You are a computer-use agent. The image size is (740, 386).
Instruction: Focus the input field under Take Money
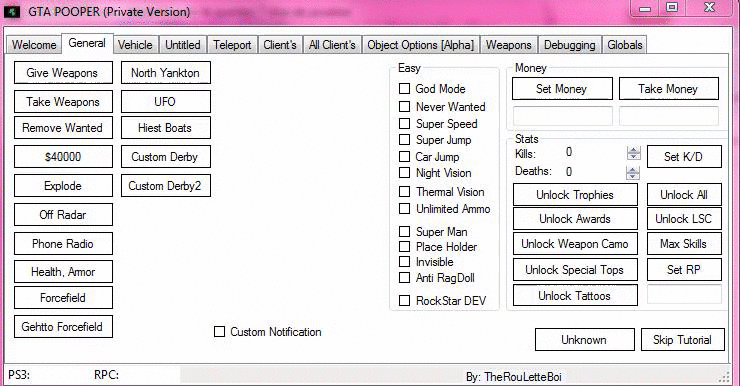669,116
